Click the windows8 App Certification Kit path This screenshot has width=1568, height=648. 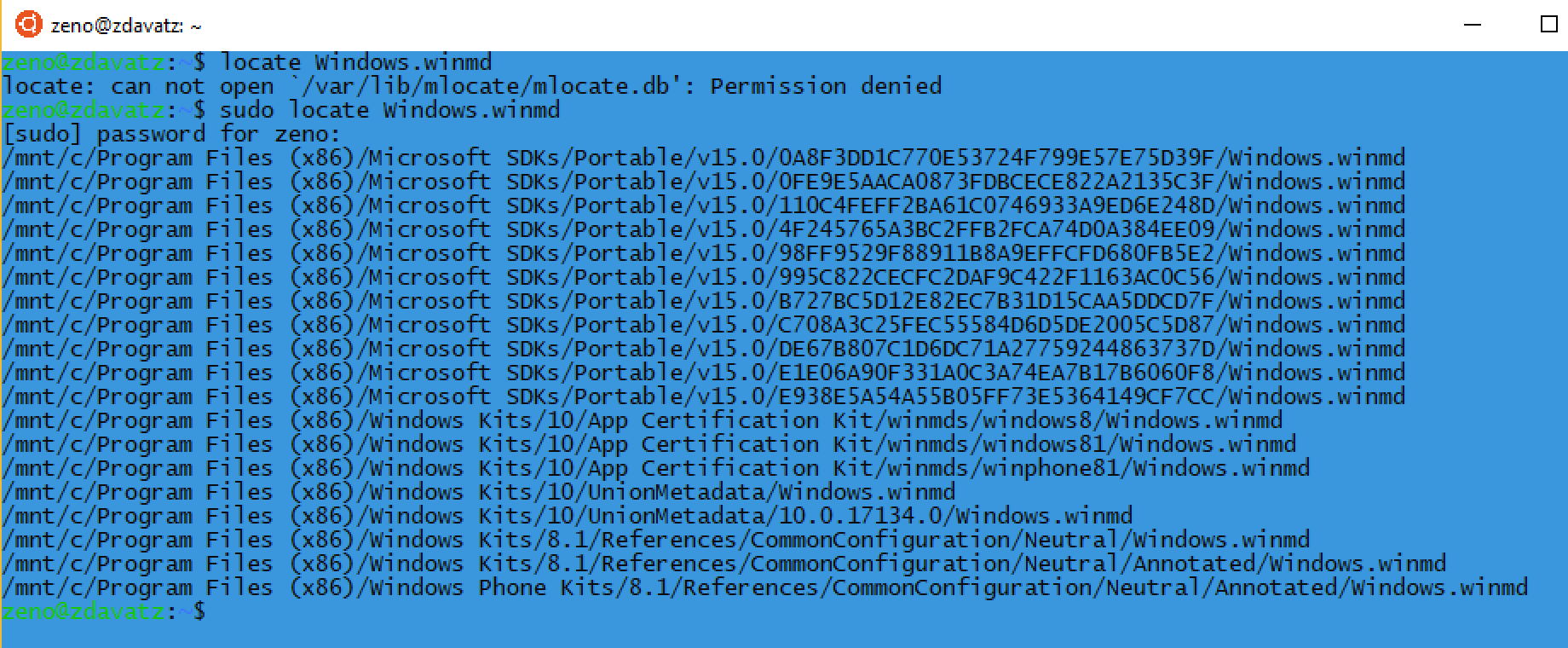(x=639, y=420)
